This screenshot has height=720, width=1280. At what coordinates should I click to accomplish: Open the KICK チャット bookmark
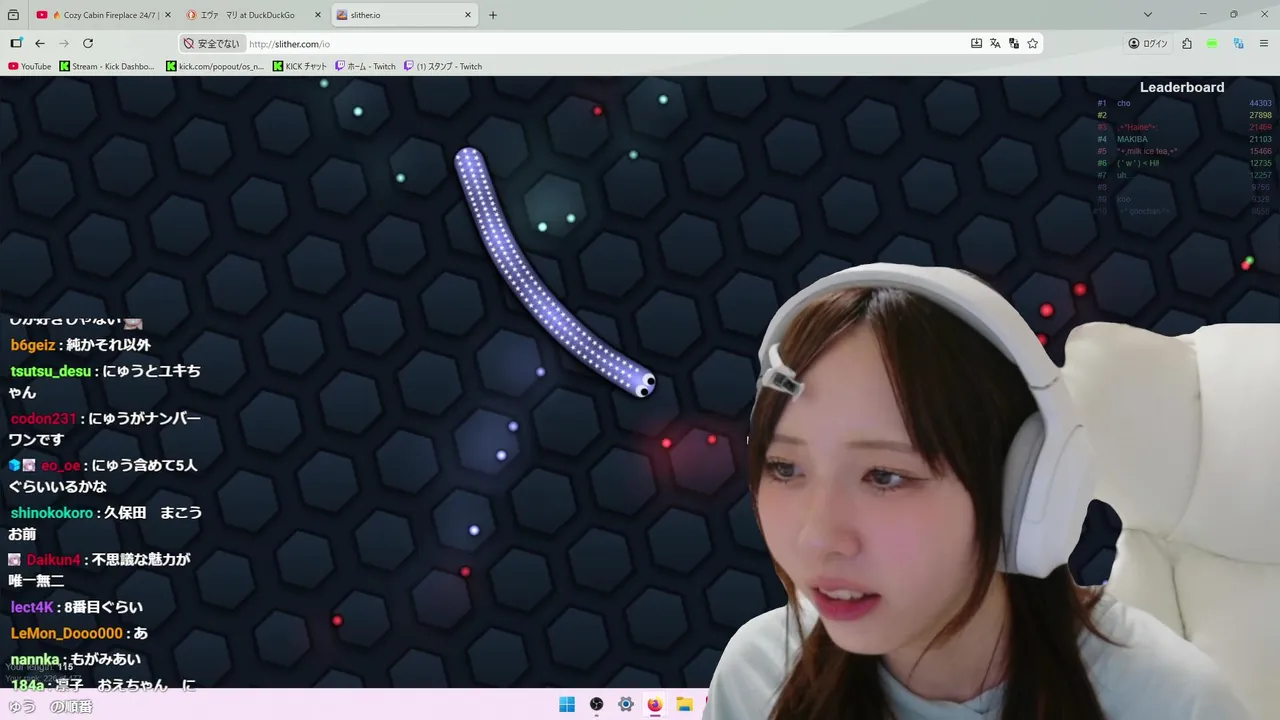click(300, 66)
